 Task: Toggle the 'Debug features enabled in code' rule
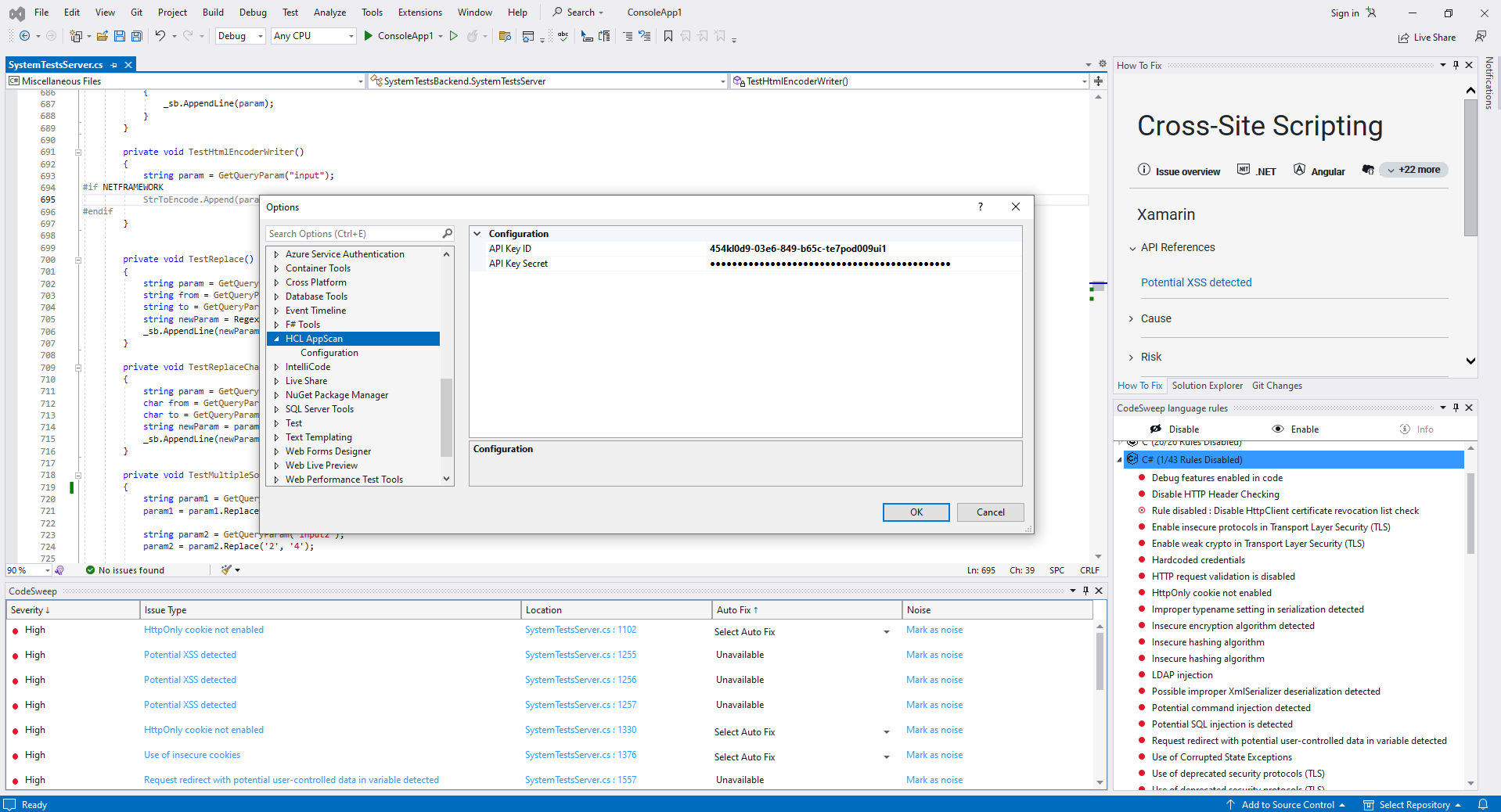pyautogui.click(x=1142, y=478)
